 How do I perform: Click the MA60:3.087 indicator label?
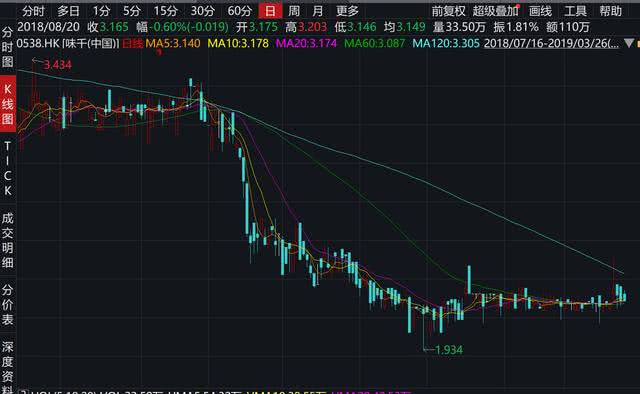pyautogui.click(x=374, y=43)
